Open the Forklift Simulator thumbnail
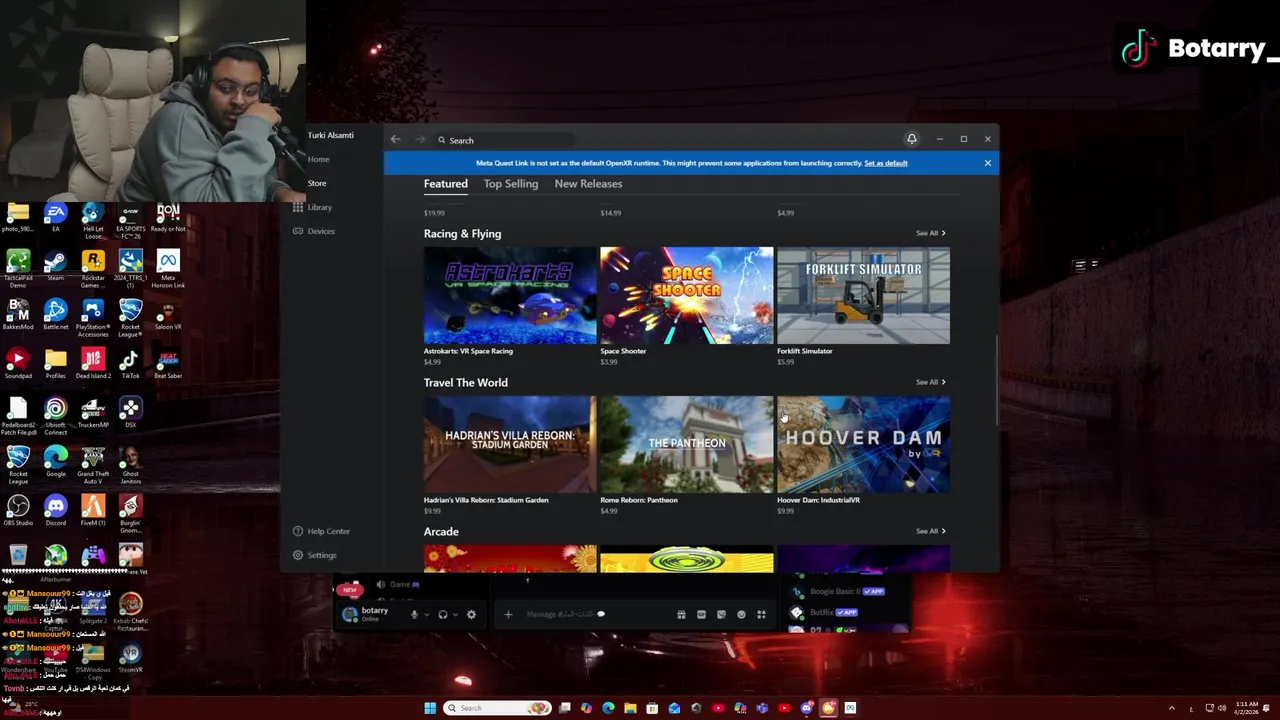Screen dimensions: 1280x720 (864, 295)
